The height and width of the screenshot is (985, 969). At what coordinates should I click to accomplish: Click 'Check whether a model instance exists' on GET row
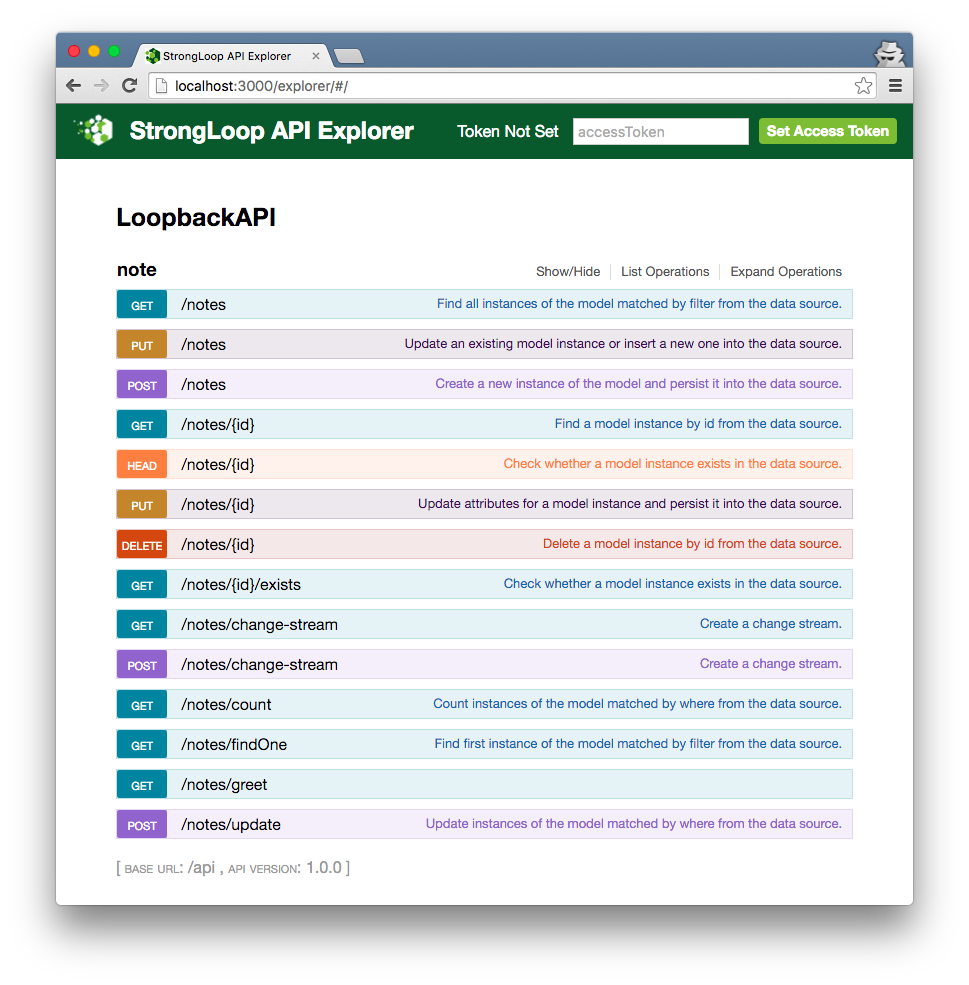[673, 584]
